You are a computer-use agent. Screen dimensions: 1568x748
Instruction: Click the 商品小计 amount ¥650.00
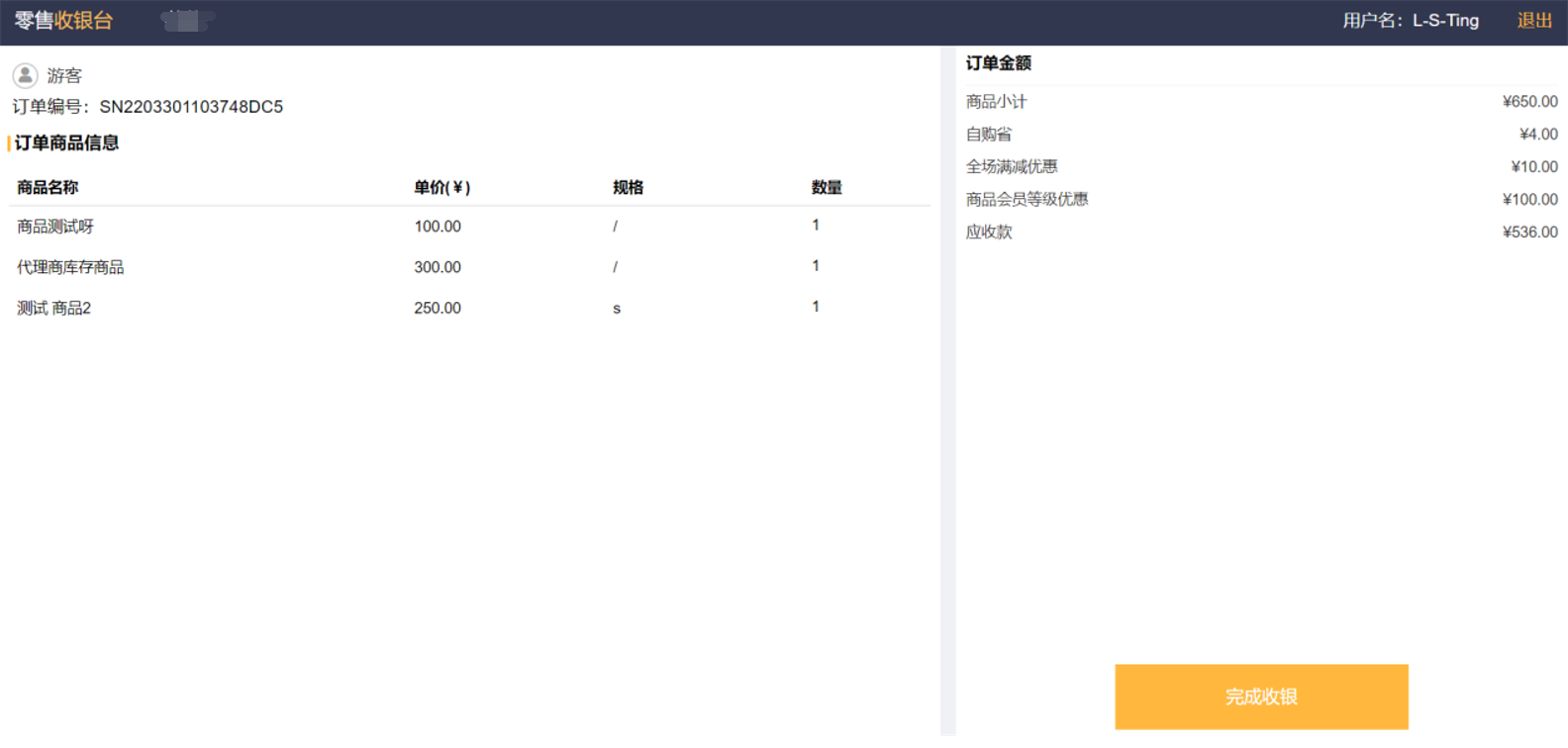coord(1529,102)
